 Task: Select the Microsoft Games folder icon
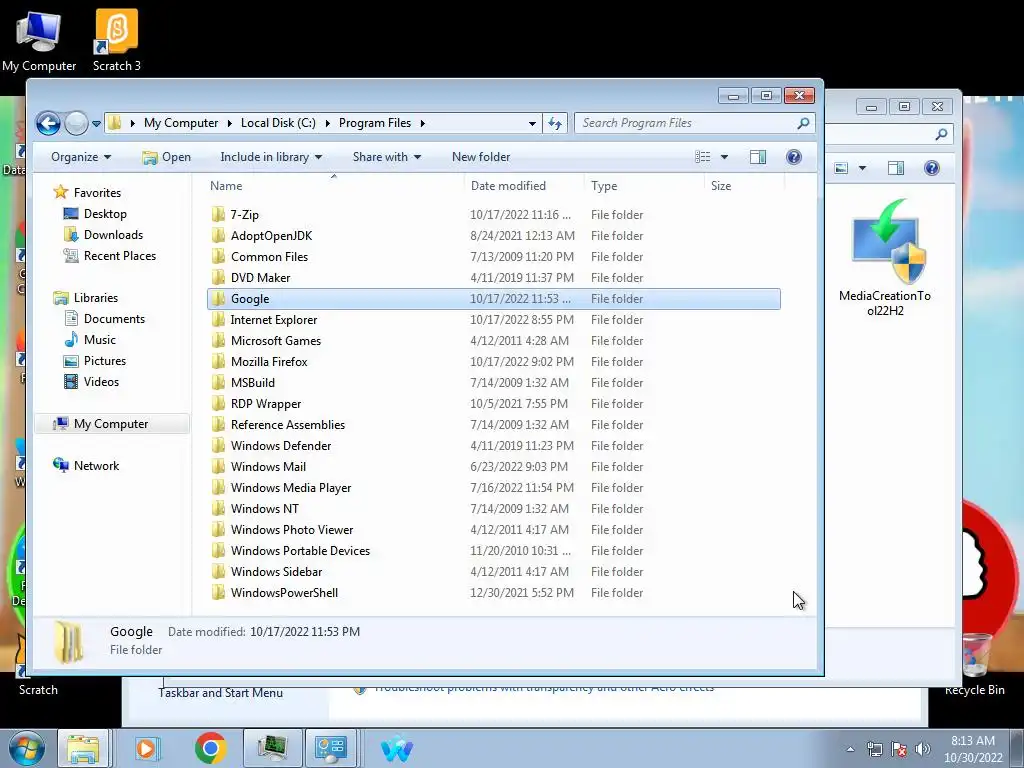[218, 340]
